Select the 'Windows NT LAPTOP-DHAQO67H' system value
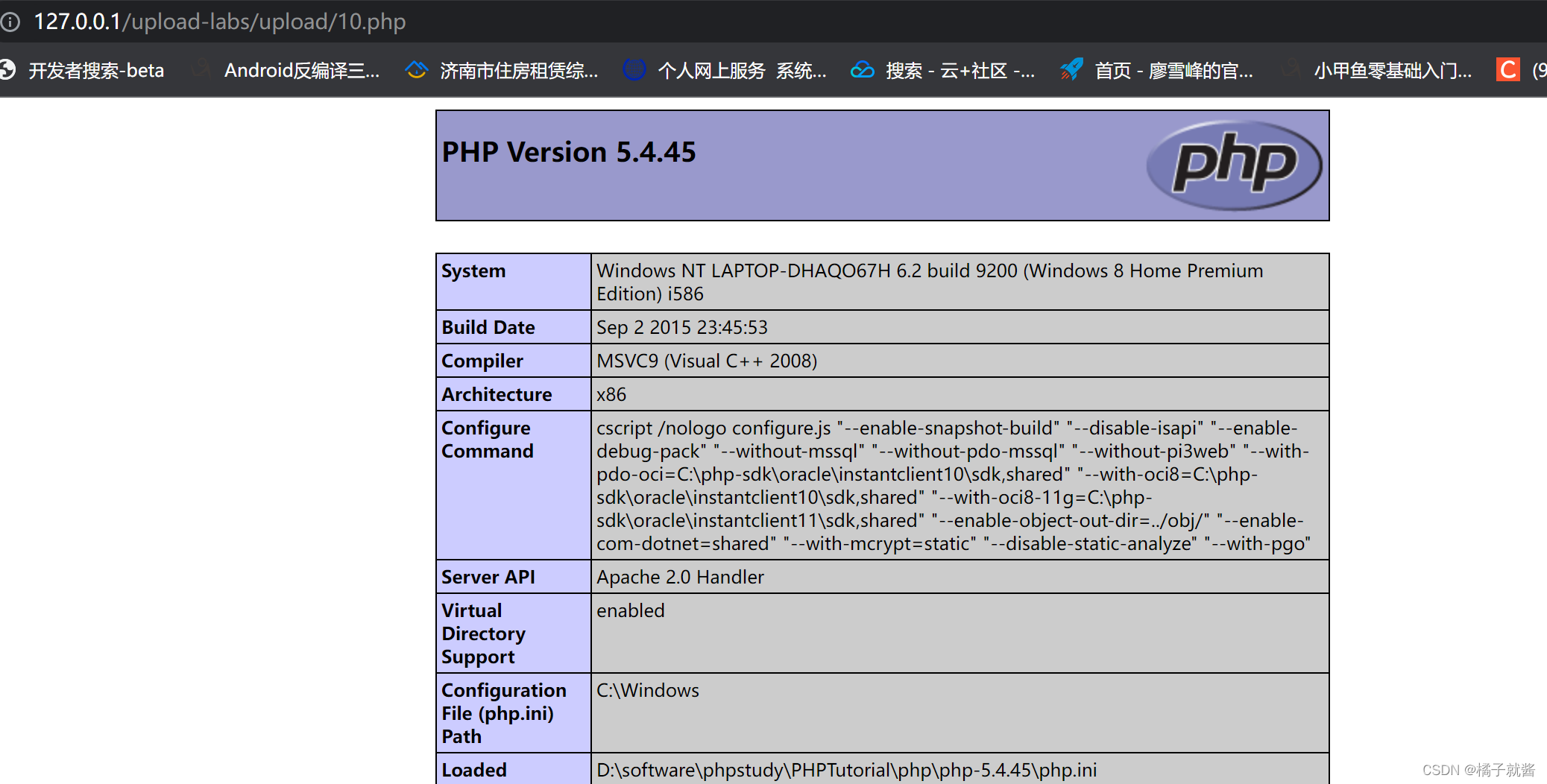 click(x=930, y=282)
